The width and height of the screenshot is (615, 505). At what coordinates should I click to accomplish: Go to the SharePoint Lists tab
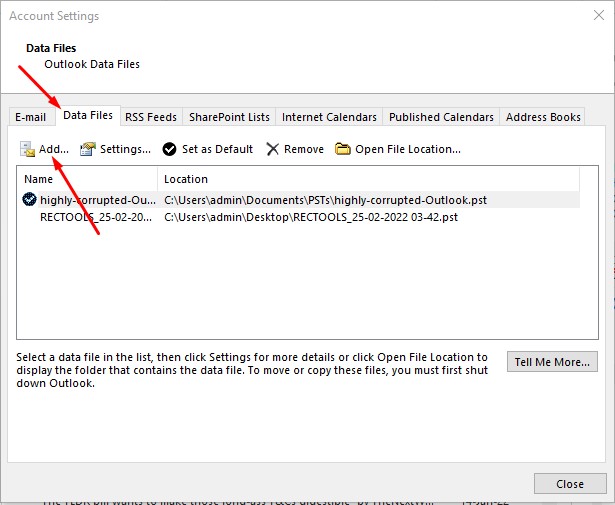tap(229, 117)
